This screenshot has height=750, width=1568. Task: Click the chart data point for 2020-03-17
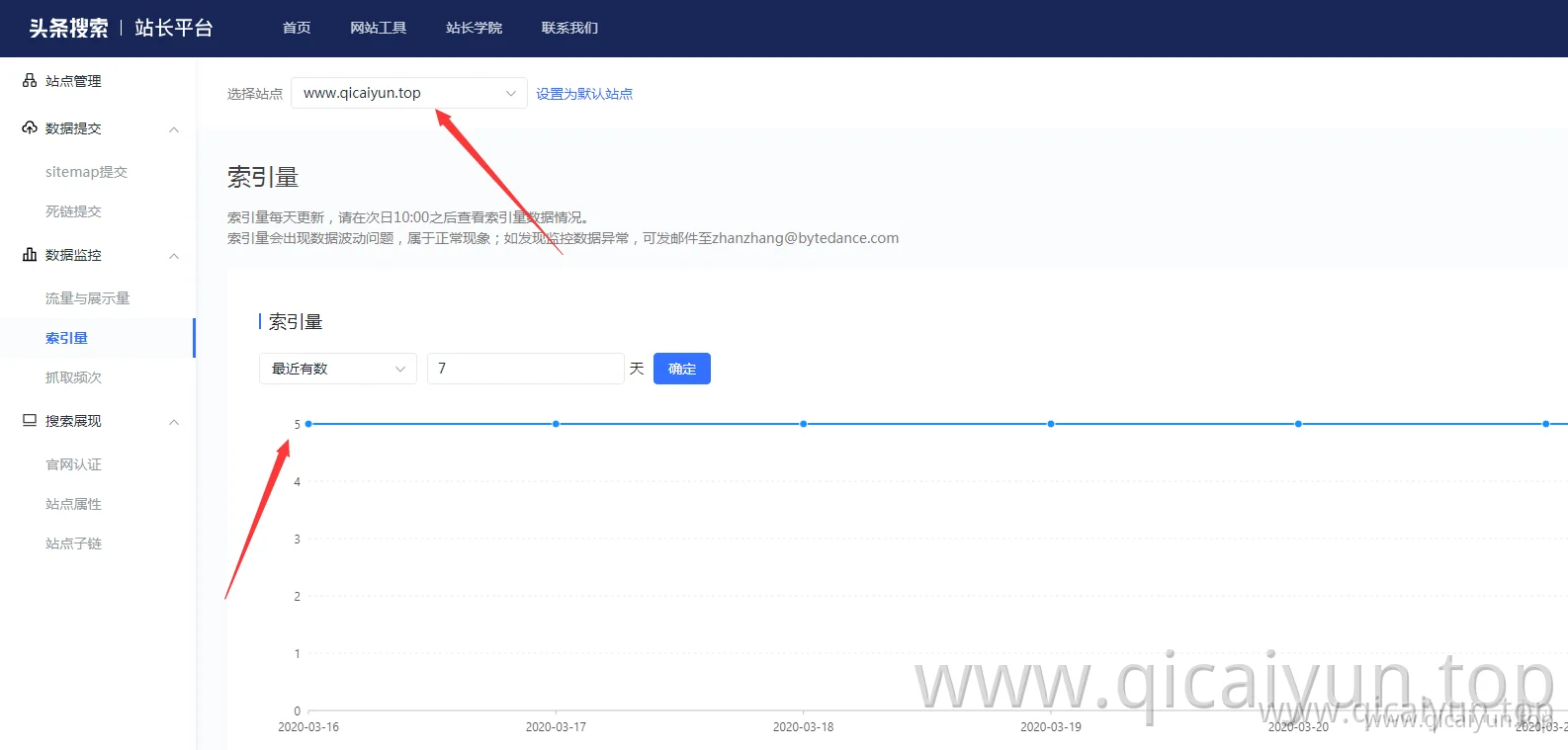point(556,424)
